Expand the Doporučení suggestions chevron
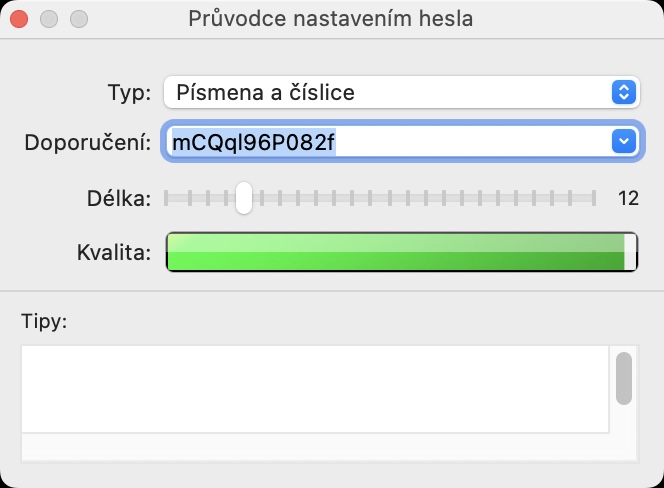Screen dimensions: 664x488 point(623,142)
